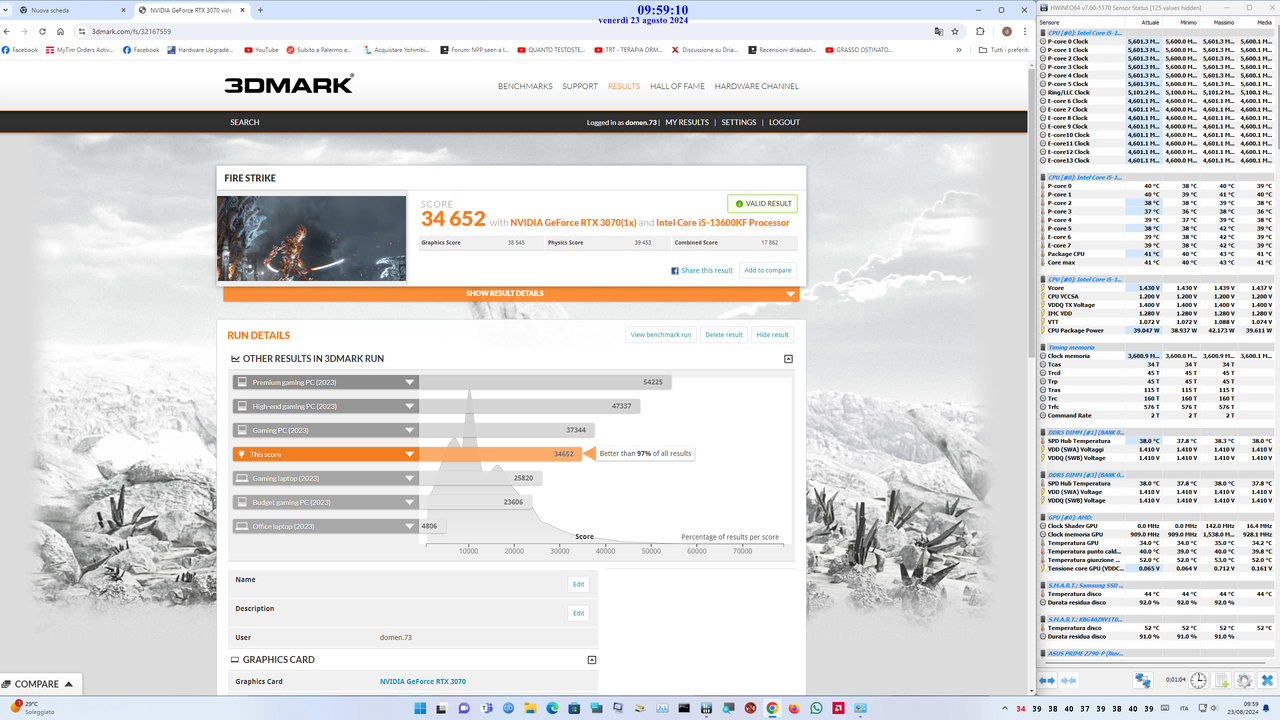1280x720 pixels.
Task: Open the Gaming laptop (2023) dropdown
Action: 409,478
